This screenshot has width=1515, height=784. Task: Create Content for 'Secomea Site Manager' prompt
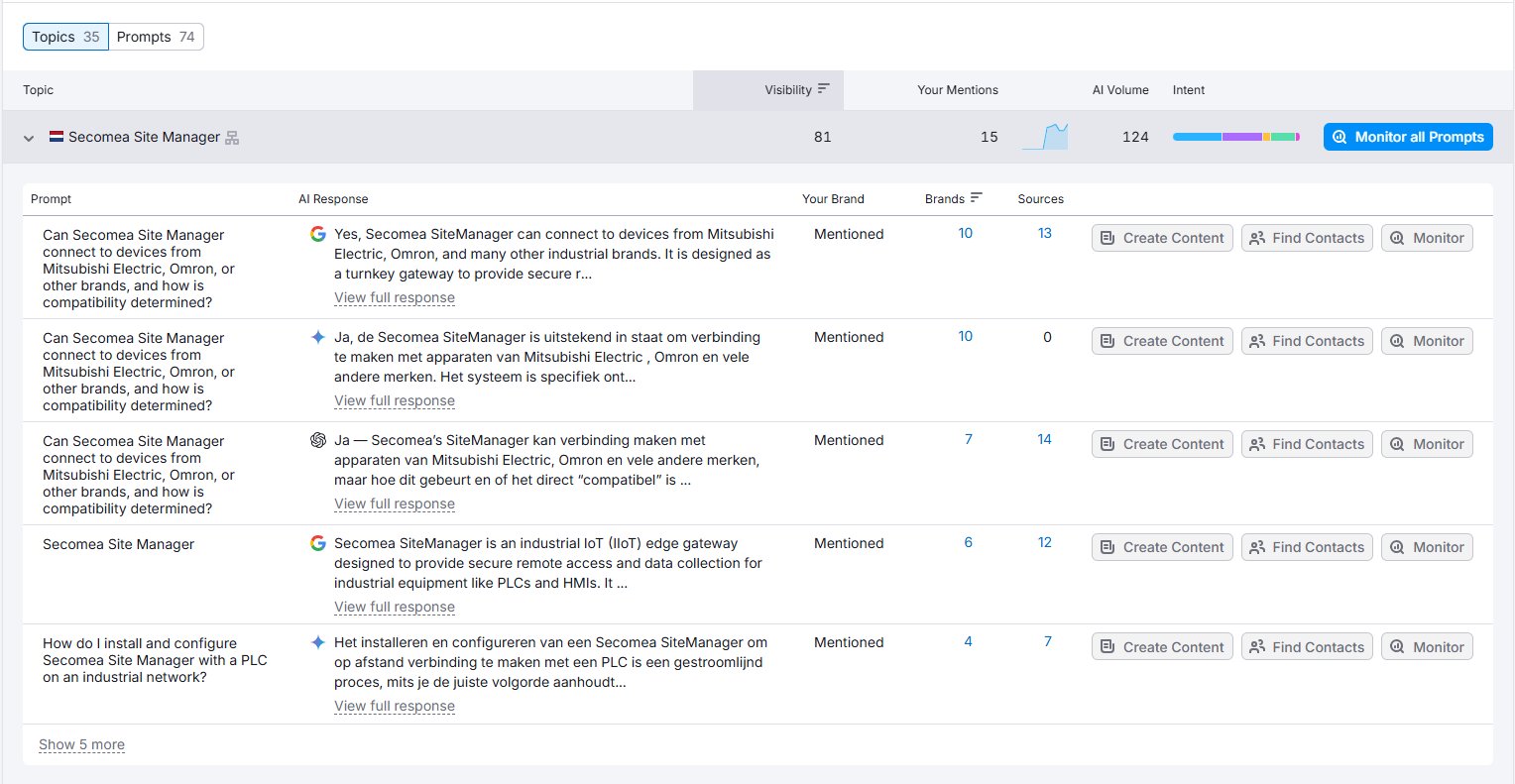click(1162, 547)
